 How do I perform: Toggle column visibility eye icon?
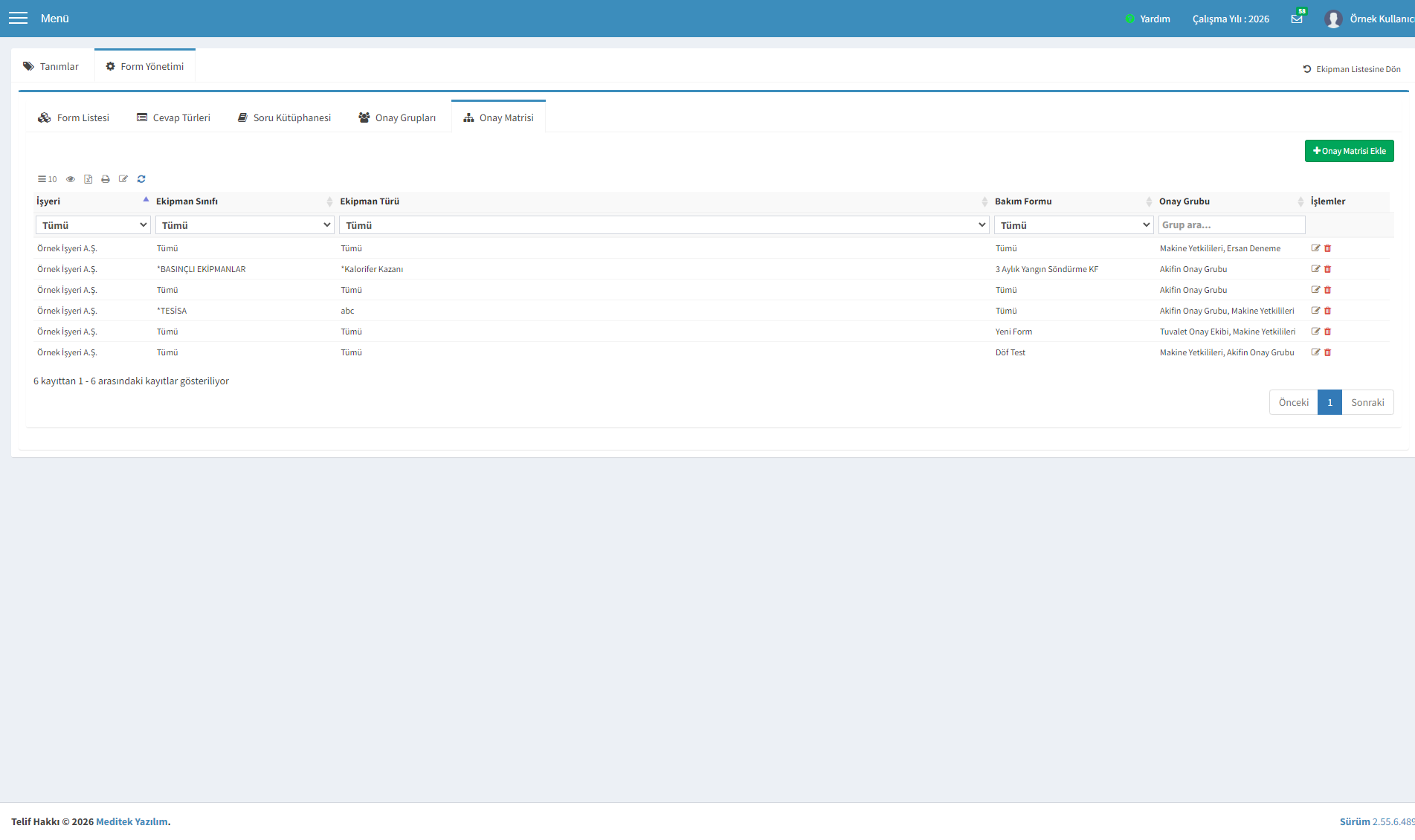71,179
